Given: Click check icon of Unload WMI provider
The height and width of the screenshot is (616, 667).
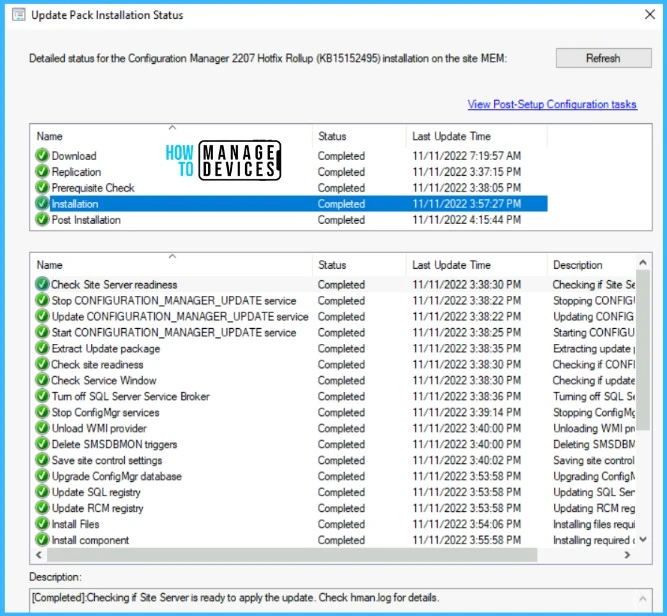Looking at the screenshot, I should 42,428.
